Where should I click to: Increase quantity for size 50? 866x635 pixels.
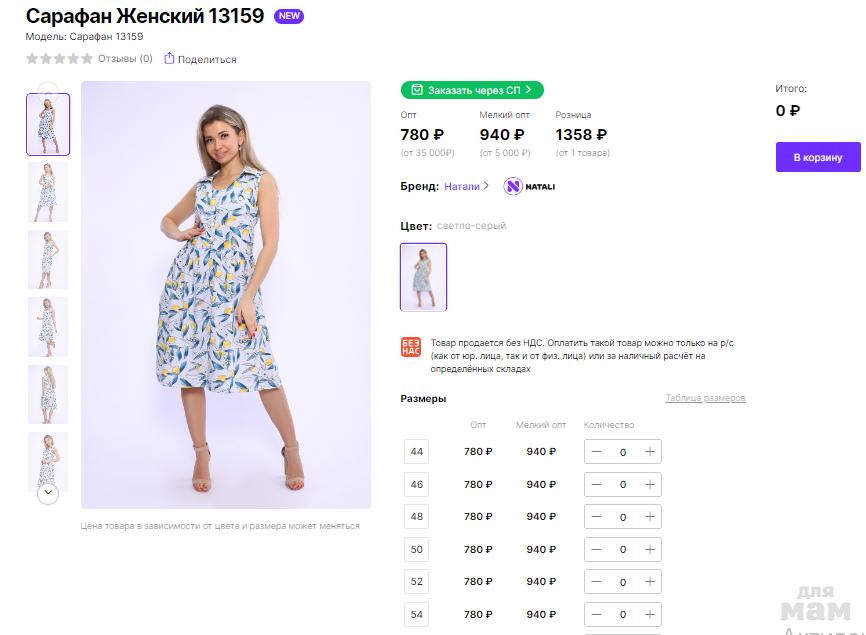[650, 550]
